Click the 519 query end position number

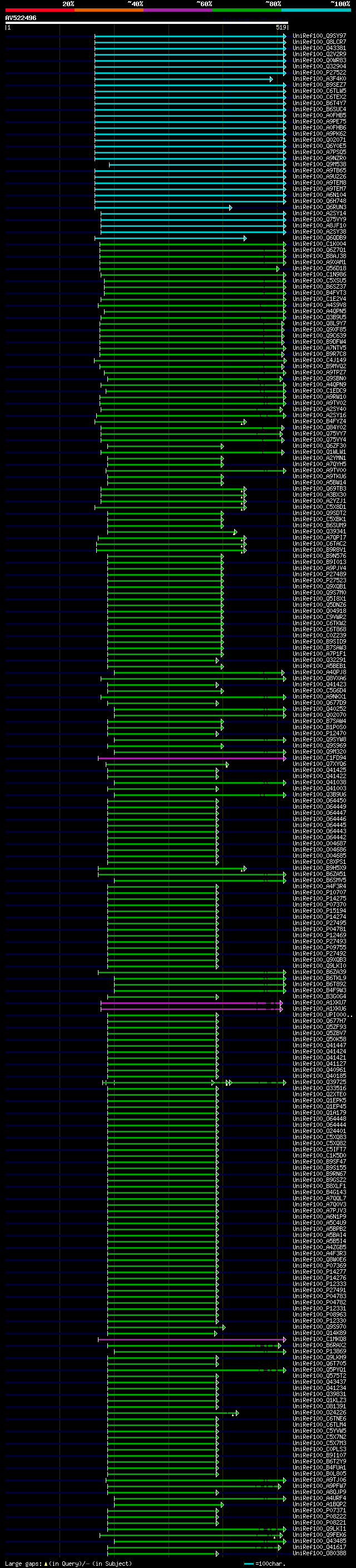coord(280,27)
